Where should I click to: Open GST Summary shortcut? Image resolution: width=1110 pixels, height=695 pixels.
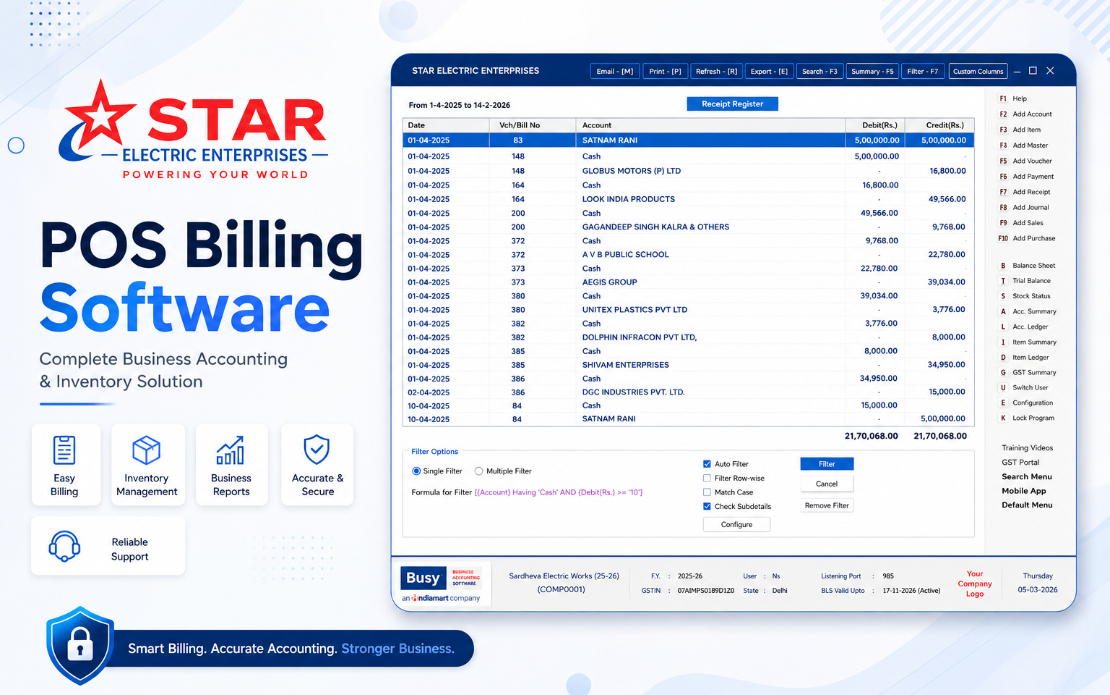1028,372
